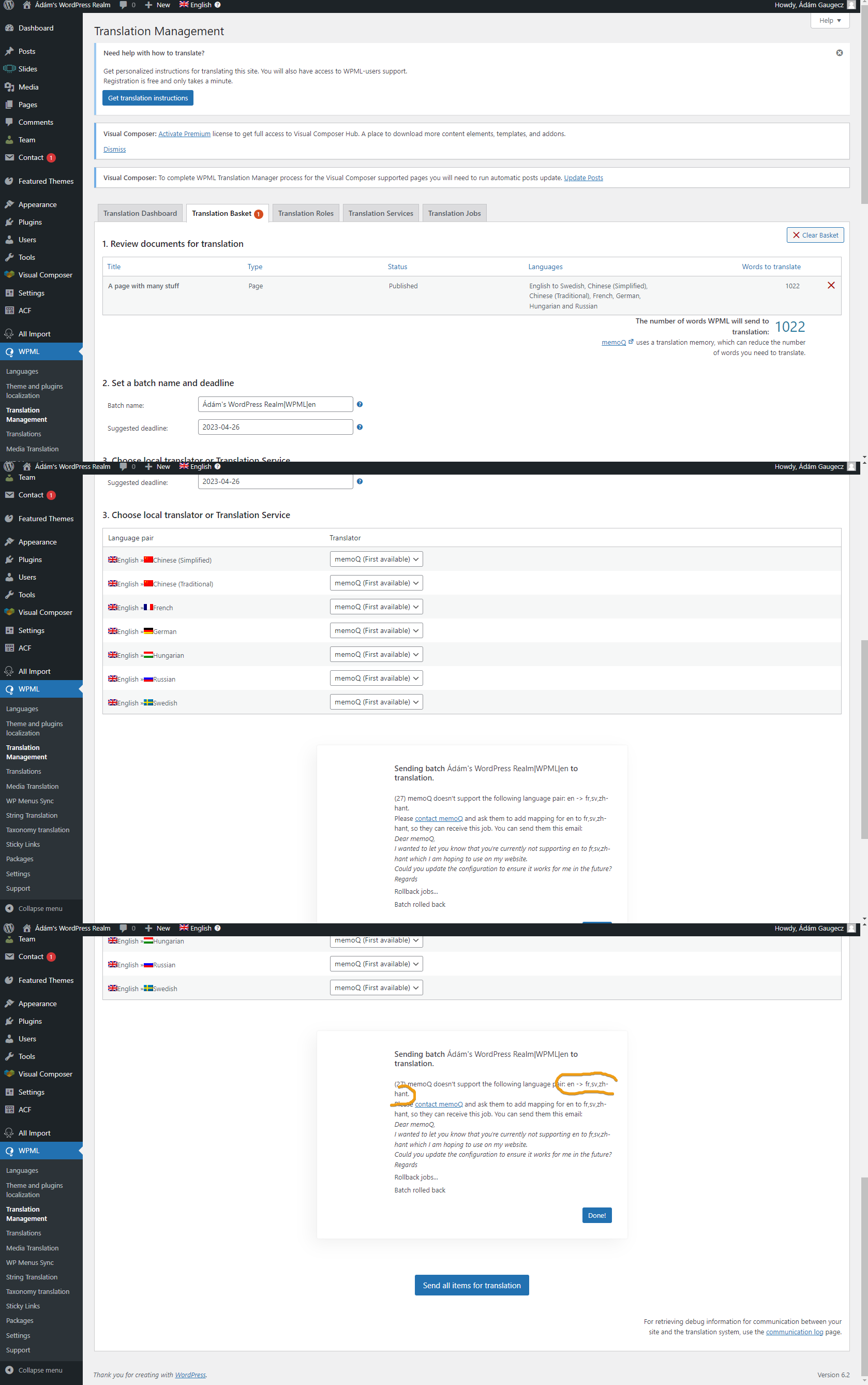Select the Translation Basket tab

[x=227, y=213]
